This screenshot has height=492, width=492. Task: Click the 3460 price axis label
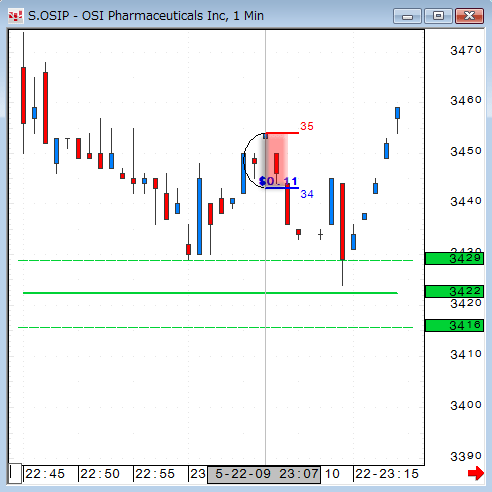point(466,100)
